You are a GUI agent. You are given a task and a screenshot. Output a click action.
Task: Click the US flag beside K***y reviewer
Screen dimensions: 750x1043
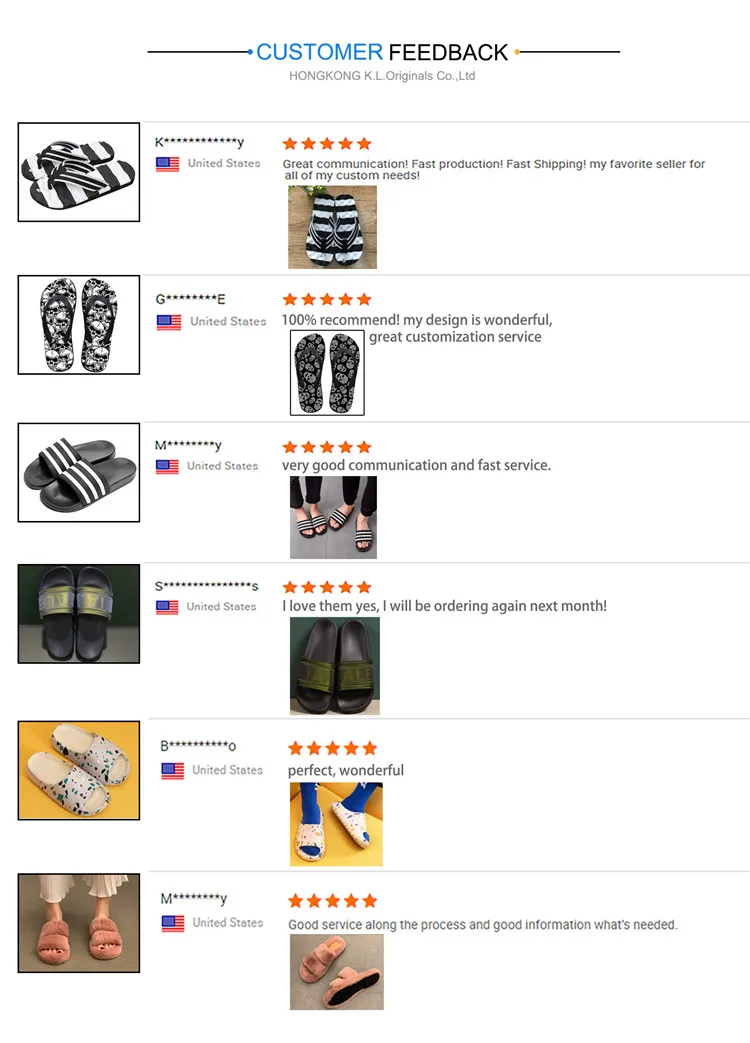168,164
